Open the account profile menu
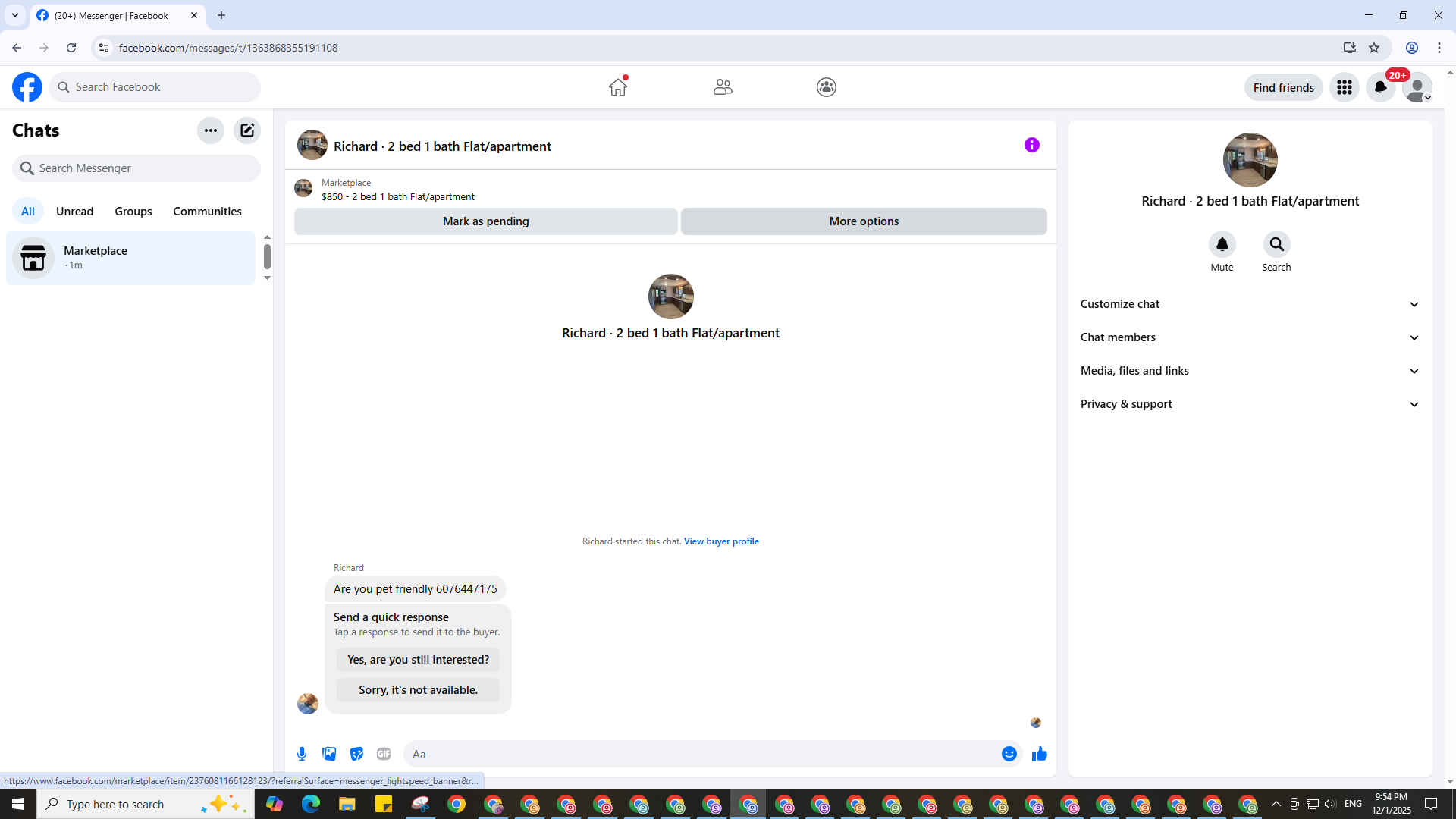 [x=1417, y=87]
